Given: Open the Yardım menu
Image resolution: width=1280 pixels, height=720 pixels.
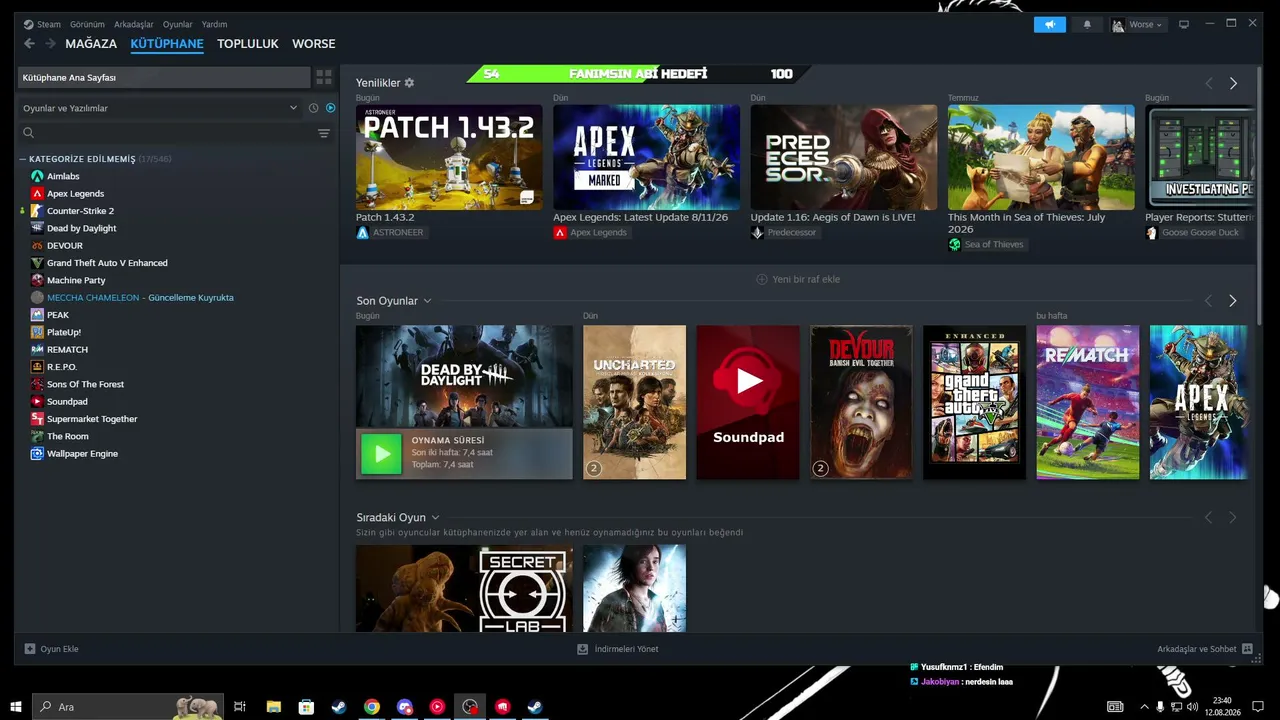Looking at the screenshot, I should 214,24.
